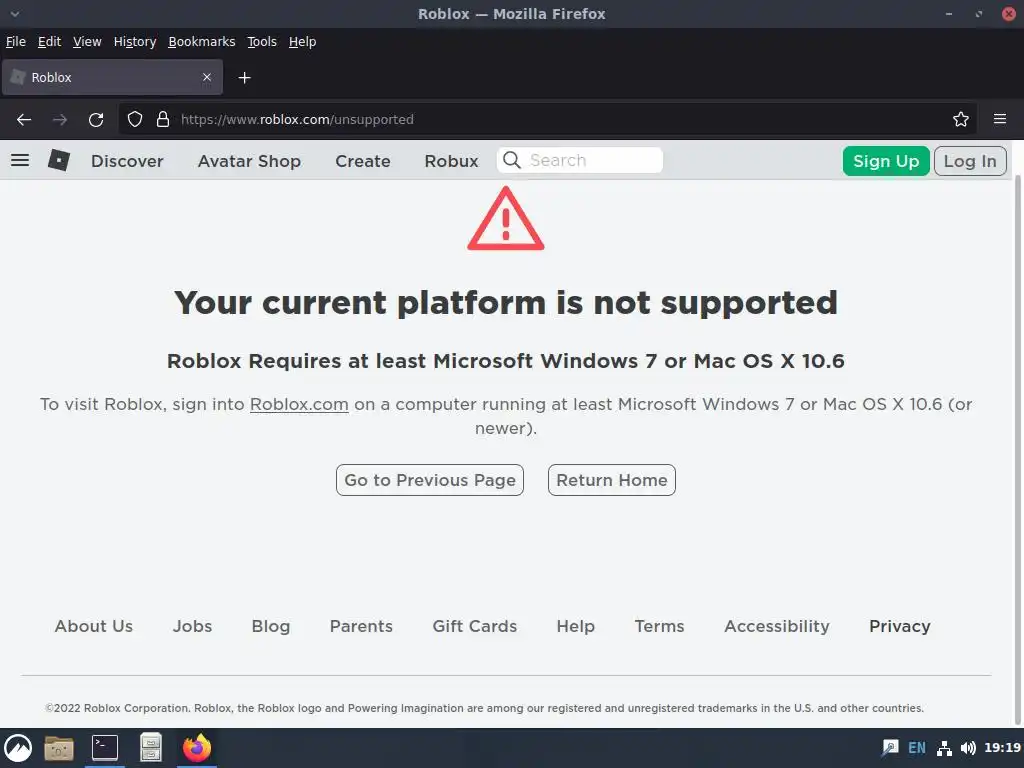Go to Discover in Roblox navbar
1024x768 pixels.
[127, 161]
